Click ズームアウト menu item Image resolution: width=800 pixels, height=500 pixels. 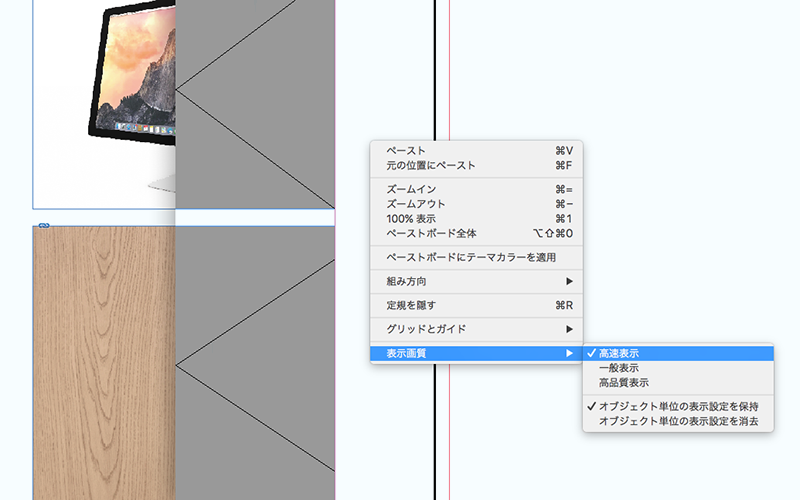477,204
